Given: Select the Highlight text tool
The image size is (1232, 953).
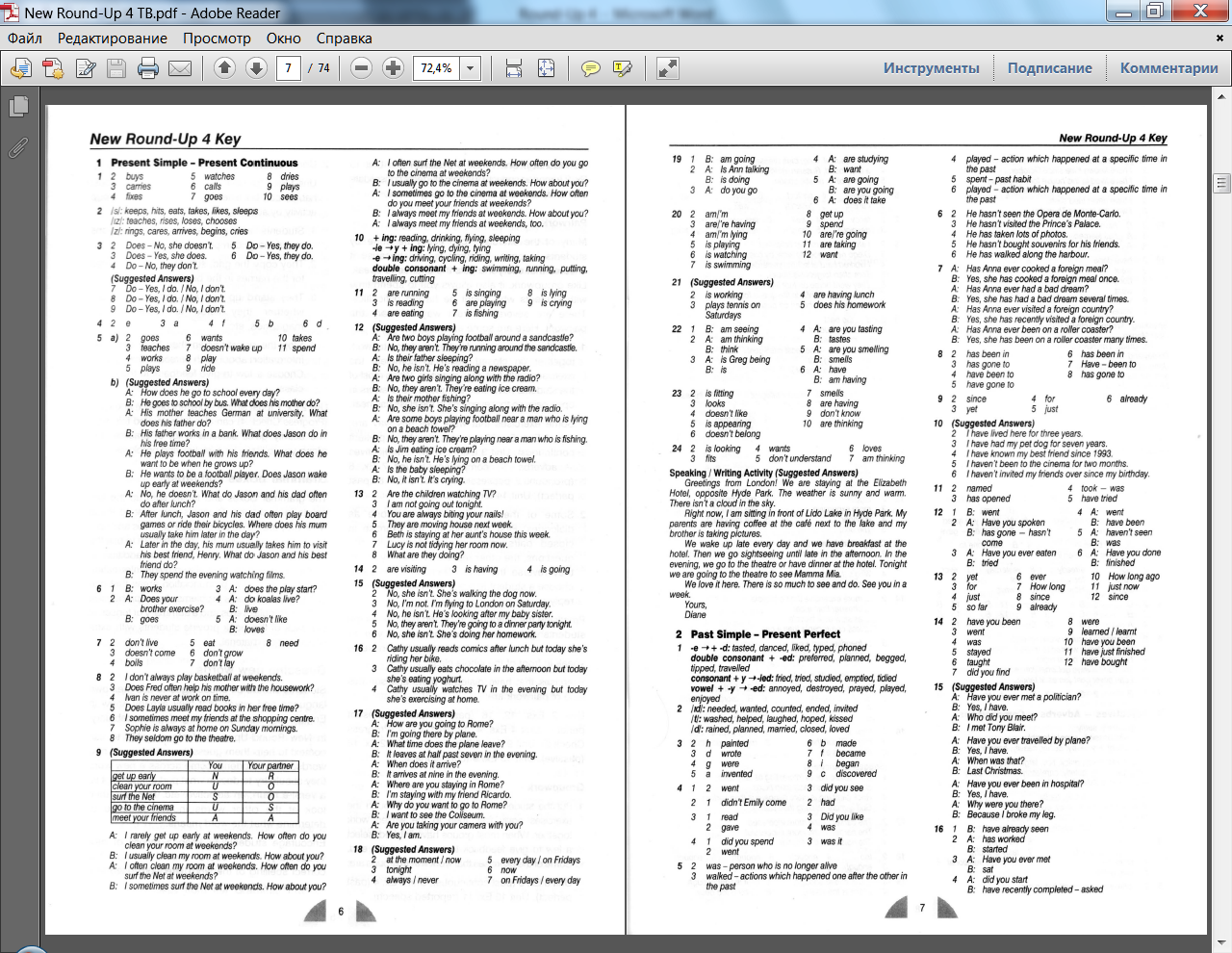Looking at the screenshot, I should click(623, 68).
